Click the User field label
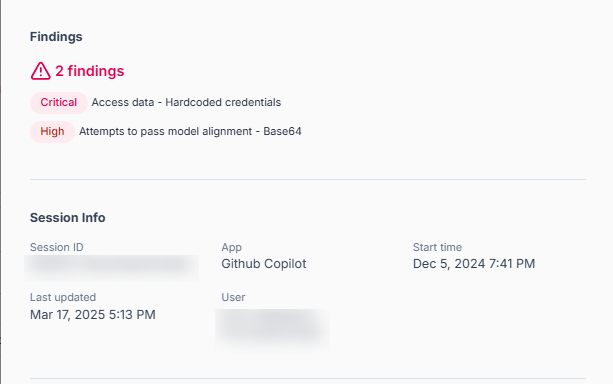This screenshot has width=613, height=384. (x=233, y=297)
